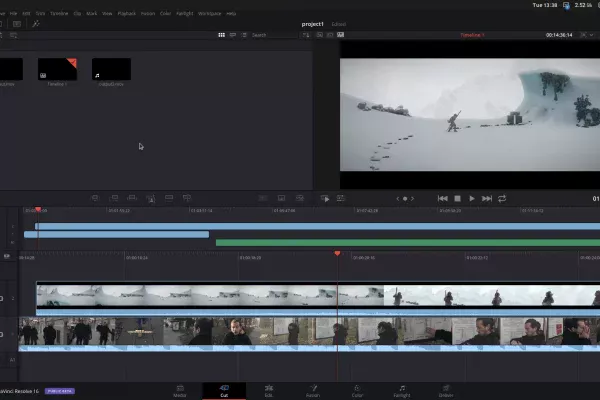Open the Workspace menu
Viewport: 600px width, 400px height.
(x=209, y=13)
